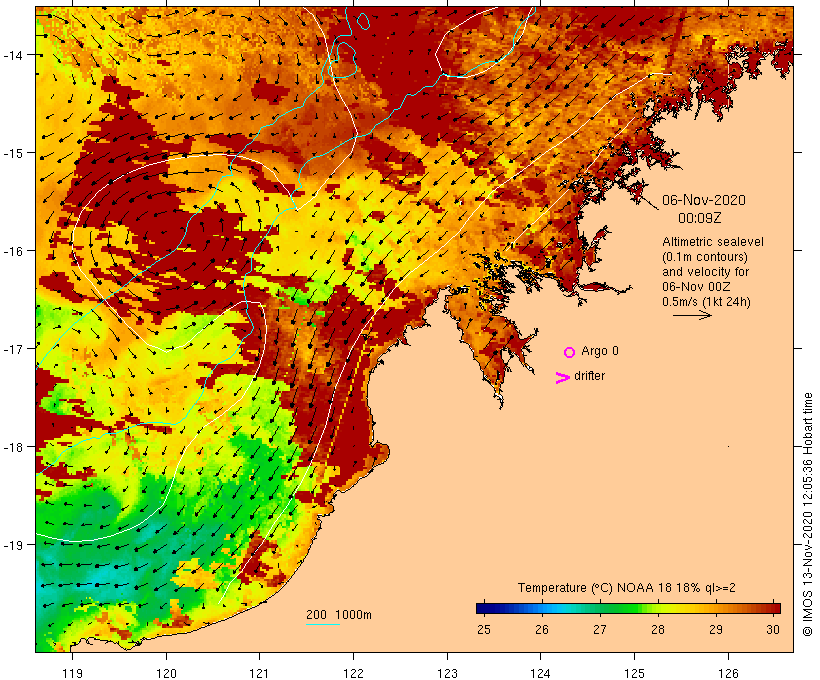The height and width of the screenshot is (680, 820).
Task: Click the temperature colorbar gradient
Action: (628, 608)
